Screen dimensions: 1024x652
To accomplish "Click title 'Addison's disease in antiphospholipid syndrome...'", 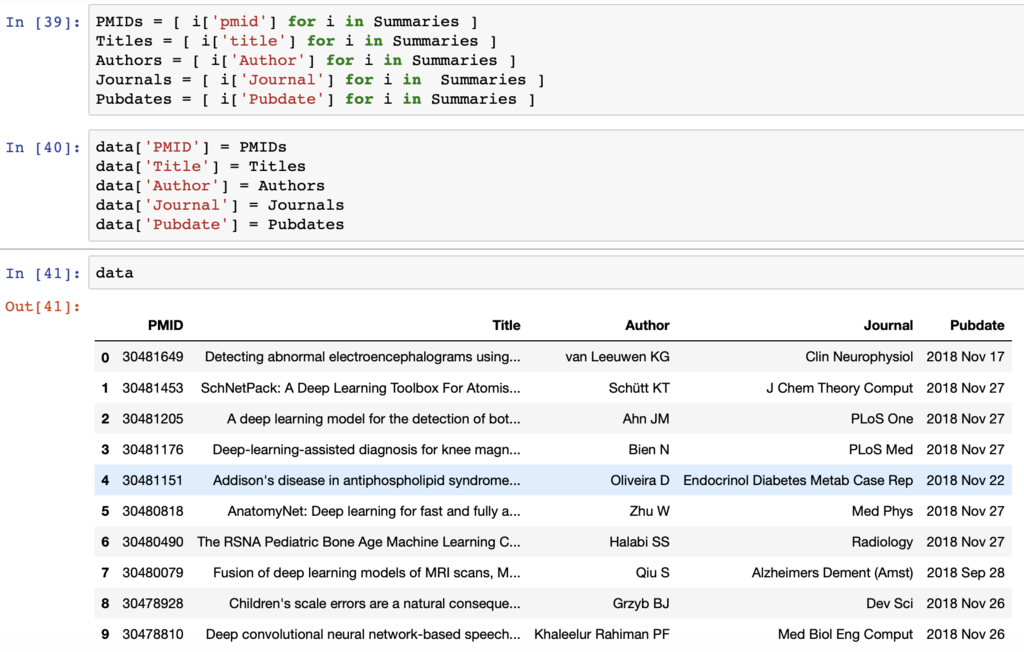I will click(x=366, y=480).
